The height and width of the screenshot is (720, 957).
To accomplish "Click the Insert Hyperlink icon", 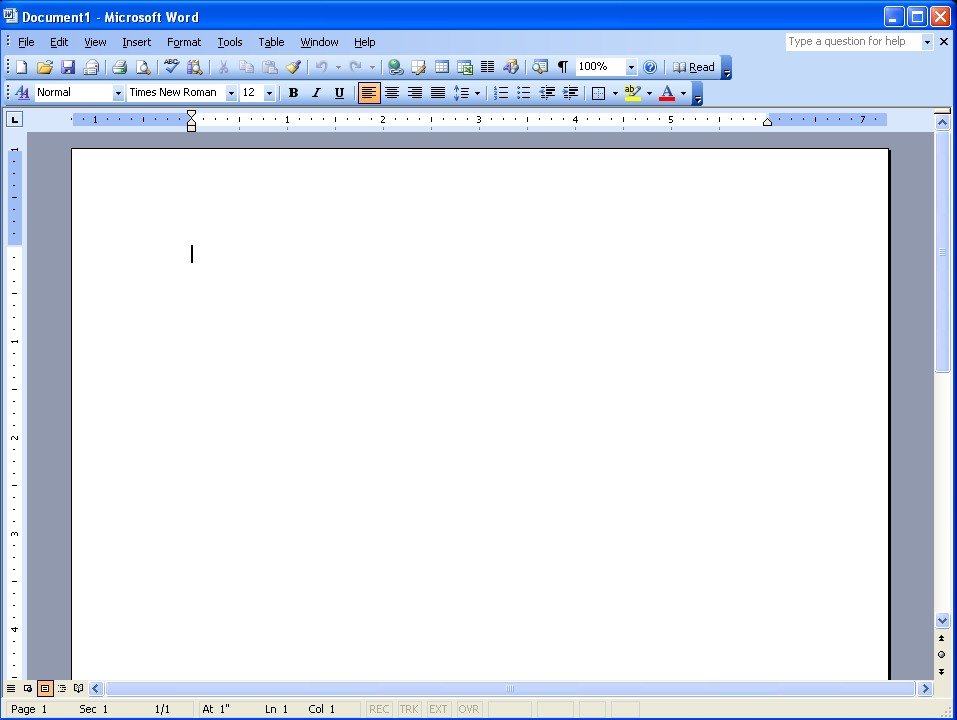I will (396, 67).
